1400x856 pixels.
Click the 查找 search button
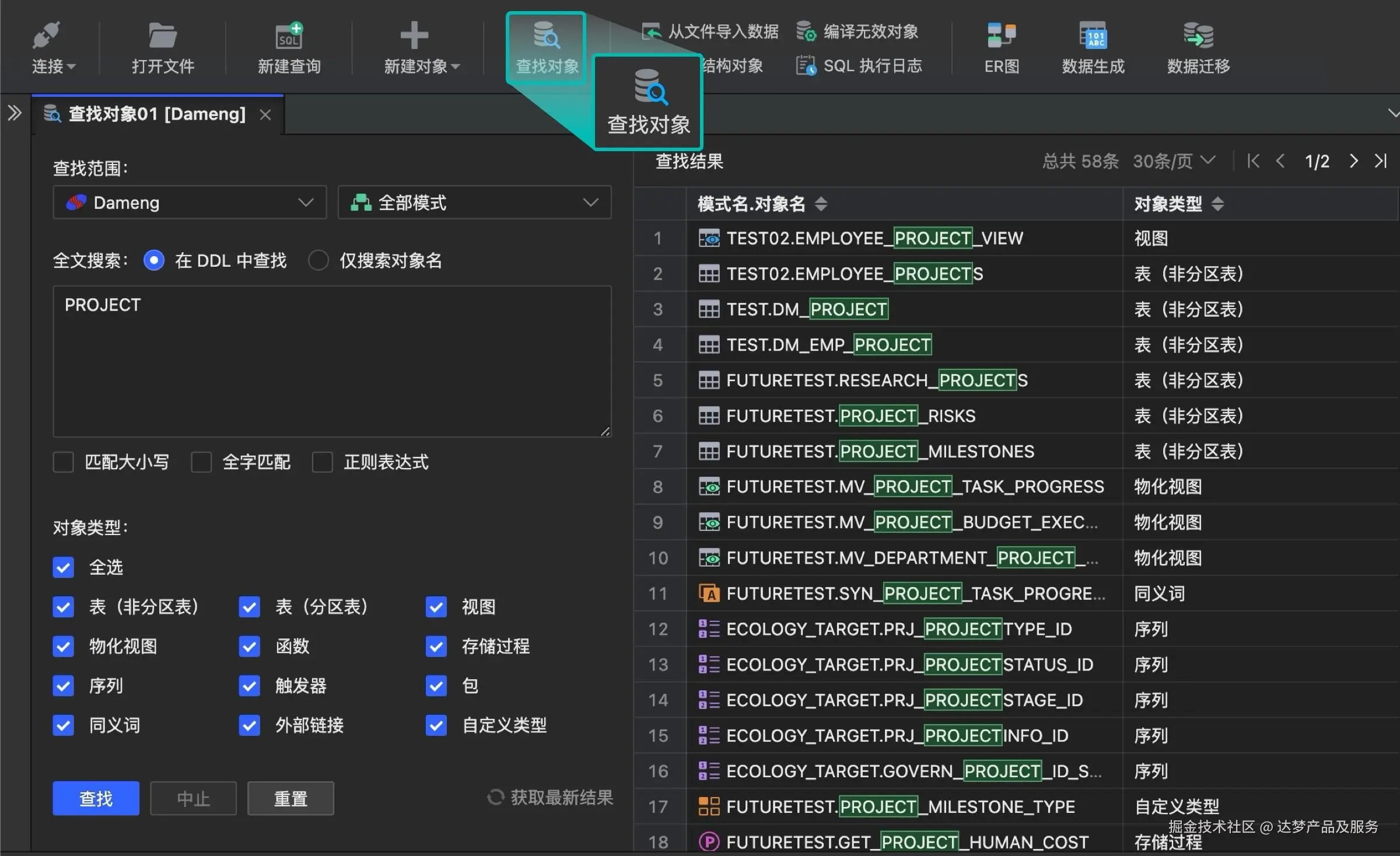point(95,798)
